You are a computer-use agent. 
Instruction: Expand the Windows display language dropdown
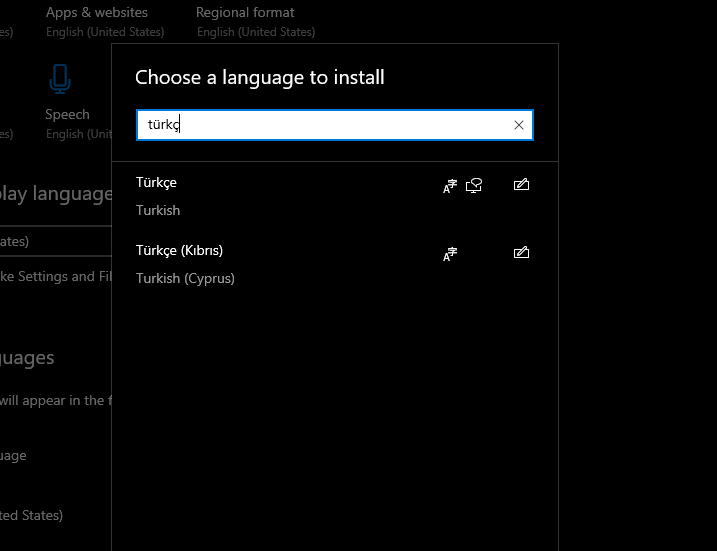[55, 241]
